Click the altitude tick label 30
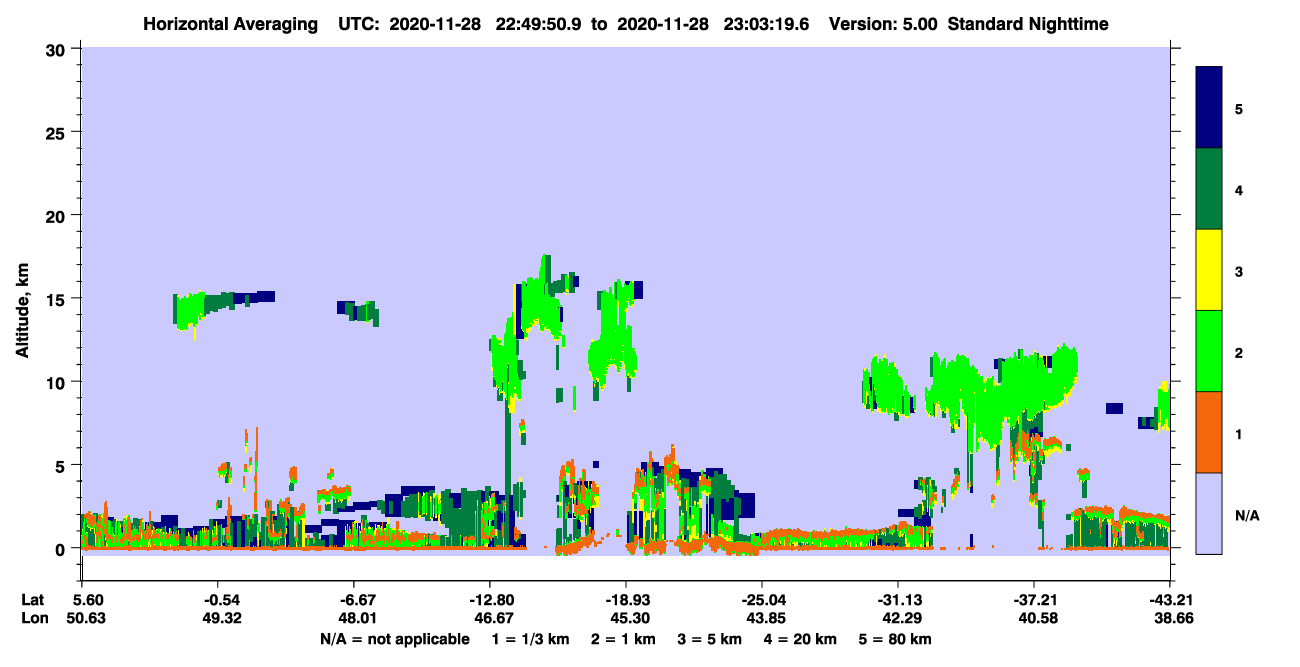 58,49
